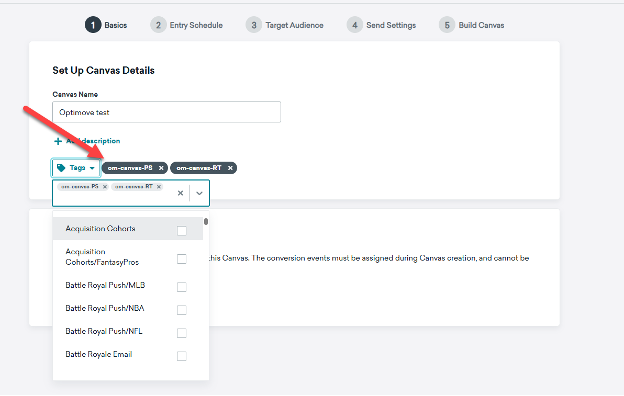624x396 pixels.
Task: Go to Send Settings step
Action: click(391, 25)
